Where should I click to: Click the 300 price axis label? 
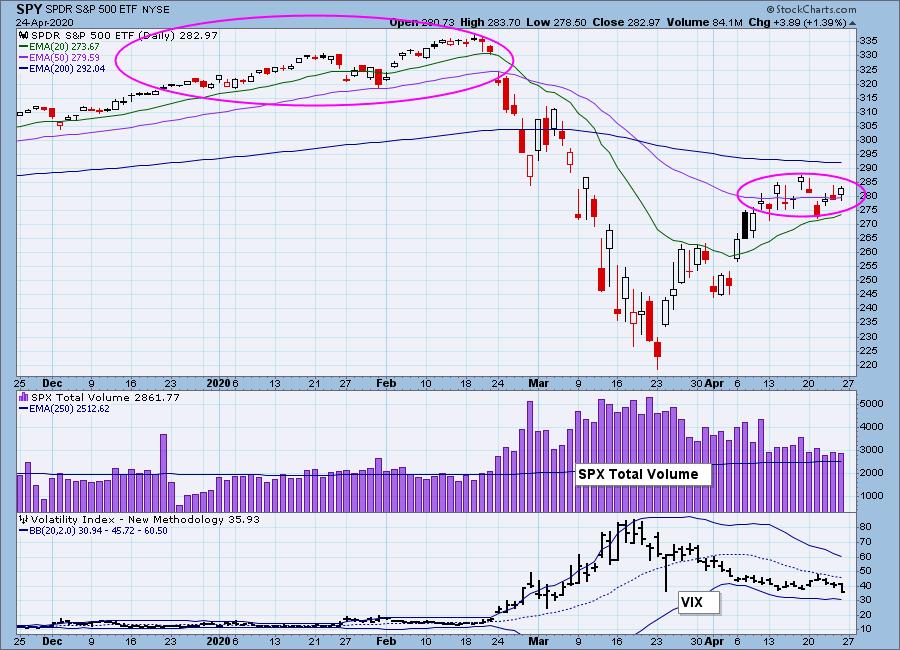pos(868,140)
